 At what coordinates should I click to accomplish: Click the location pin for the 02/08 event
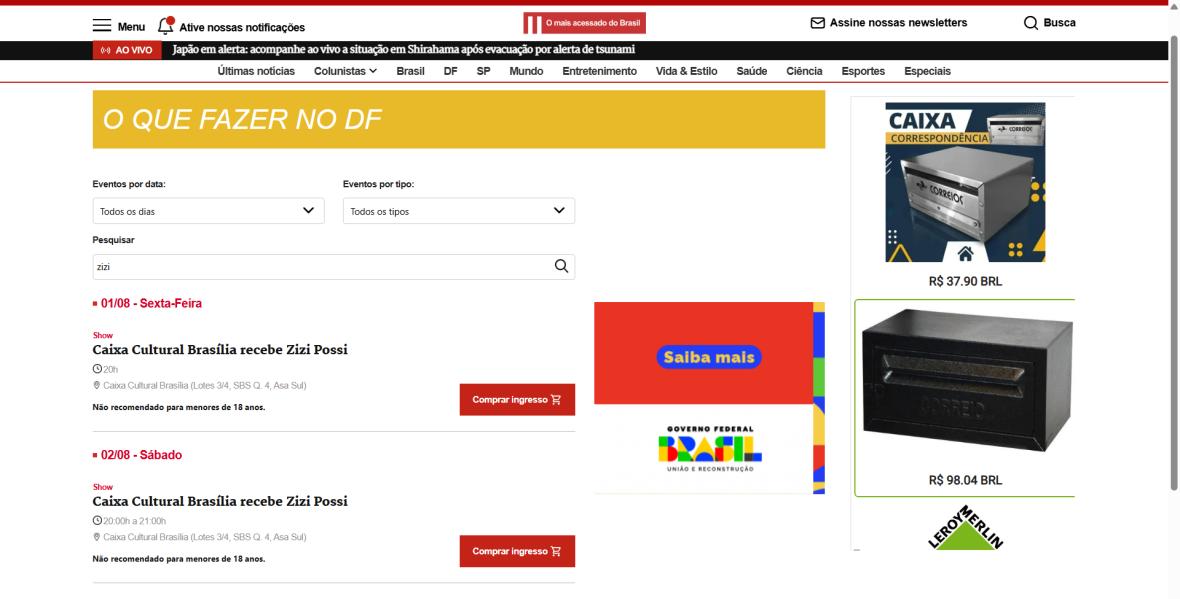click(96, 537)
